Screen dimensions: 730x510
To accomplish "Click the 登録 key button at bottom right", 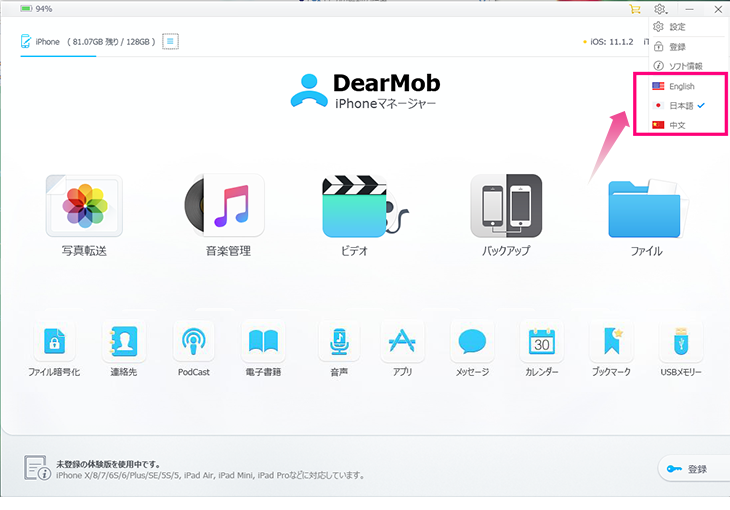I will point(694,469).
